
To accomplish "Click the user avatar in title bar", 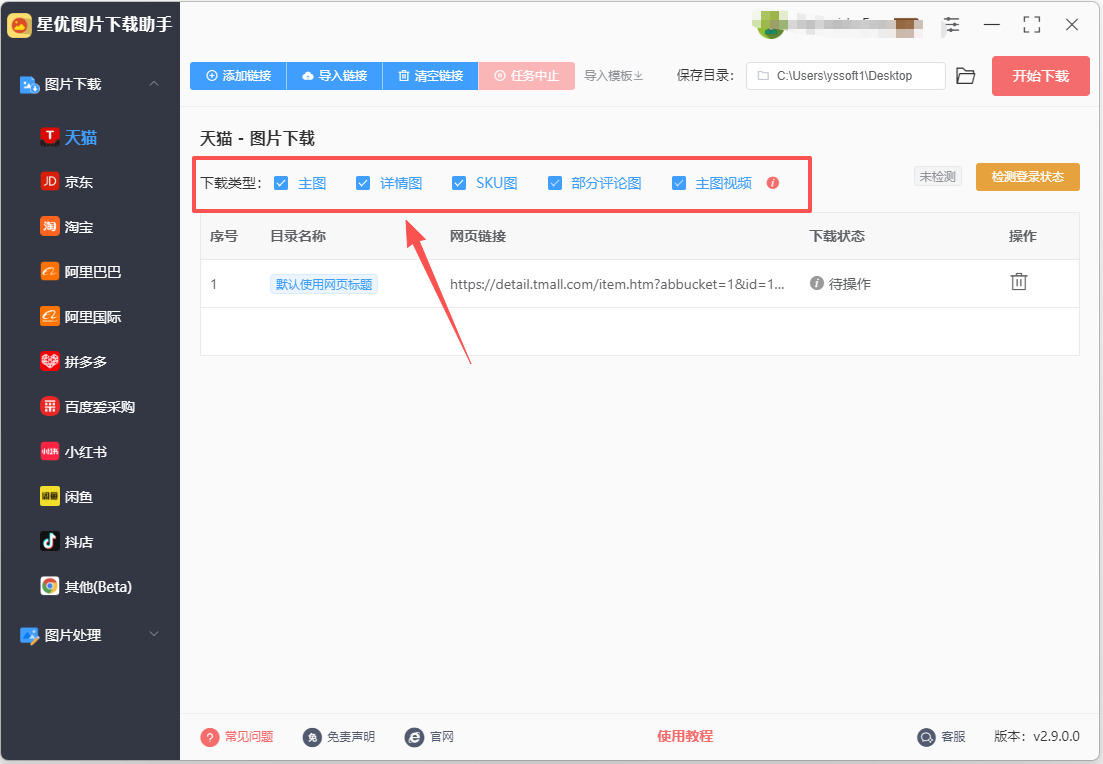I will pos(770,25).
